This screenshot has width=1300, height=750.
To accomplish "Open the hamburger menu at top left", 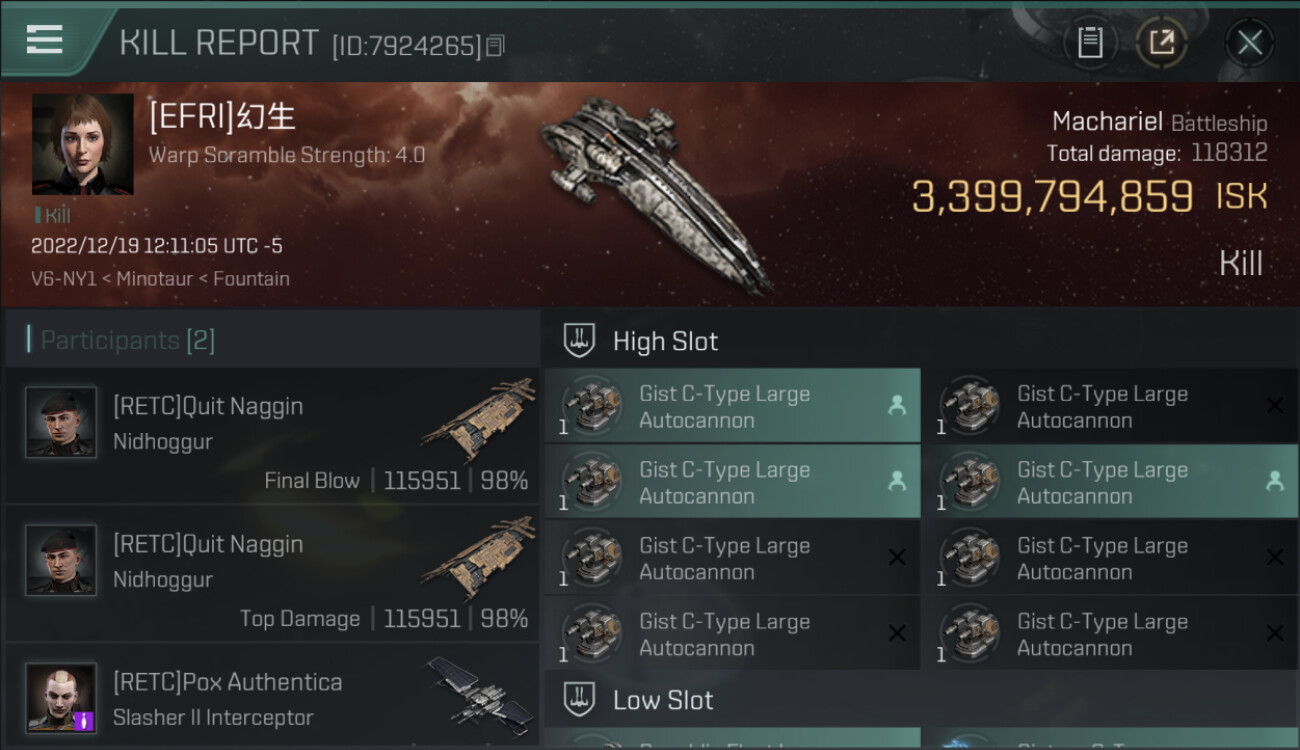I will pyautogui.click(x=45, y=40).
